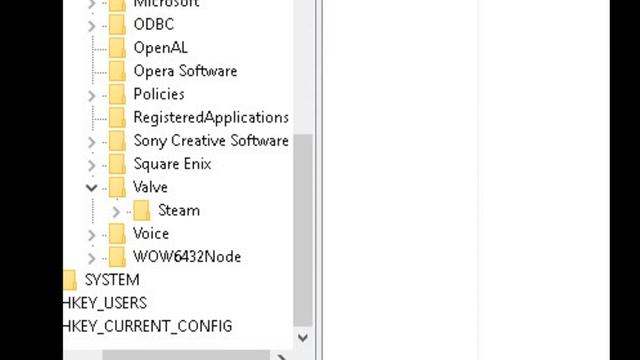Viewport: 640px width, 360px height.
Task: Expand the Square Enix key
Action: point(91,165)
